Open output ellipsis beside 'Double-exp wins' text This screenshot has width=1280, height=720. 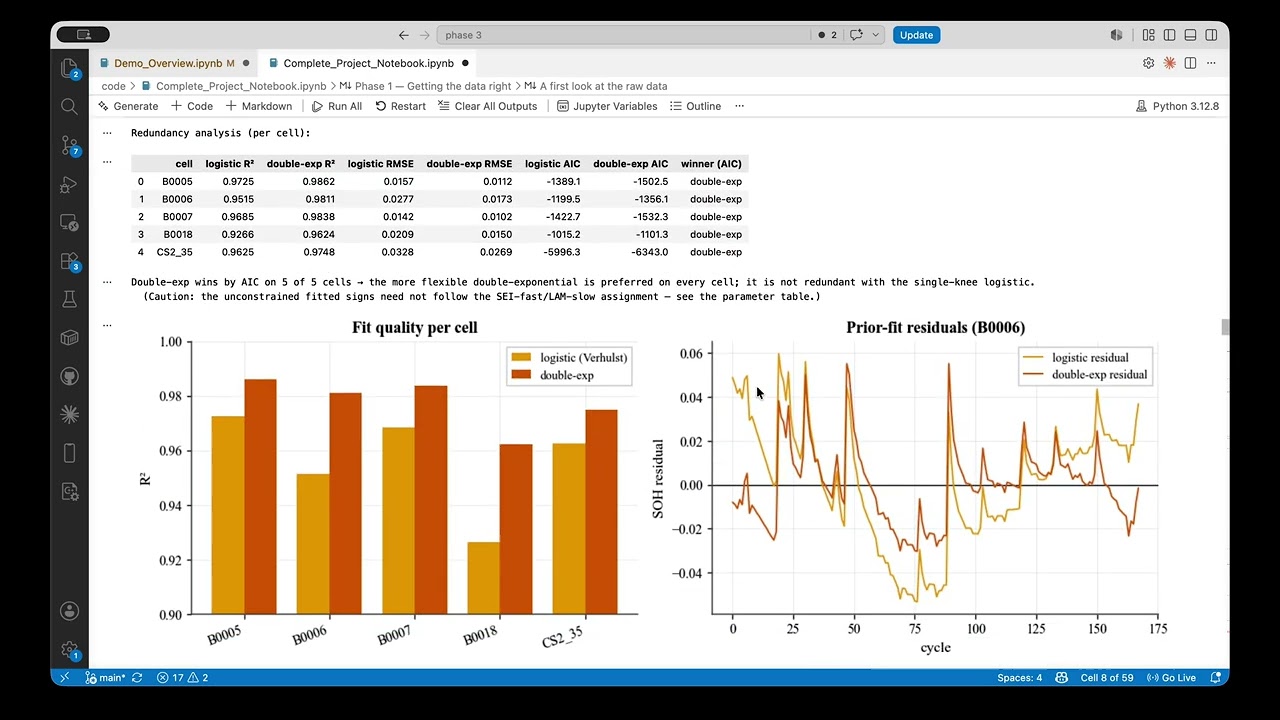pos(107,282)
